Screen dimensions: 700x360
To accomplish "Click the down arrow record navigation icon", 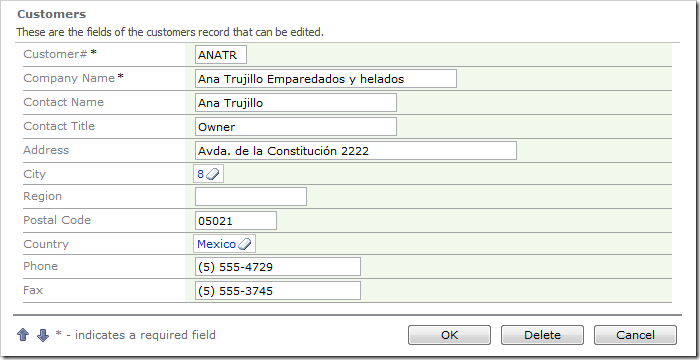I will [43, 335].
